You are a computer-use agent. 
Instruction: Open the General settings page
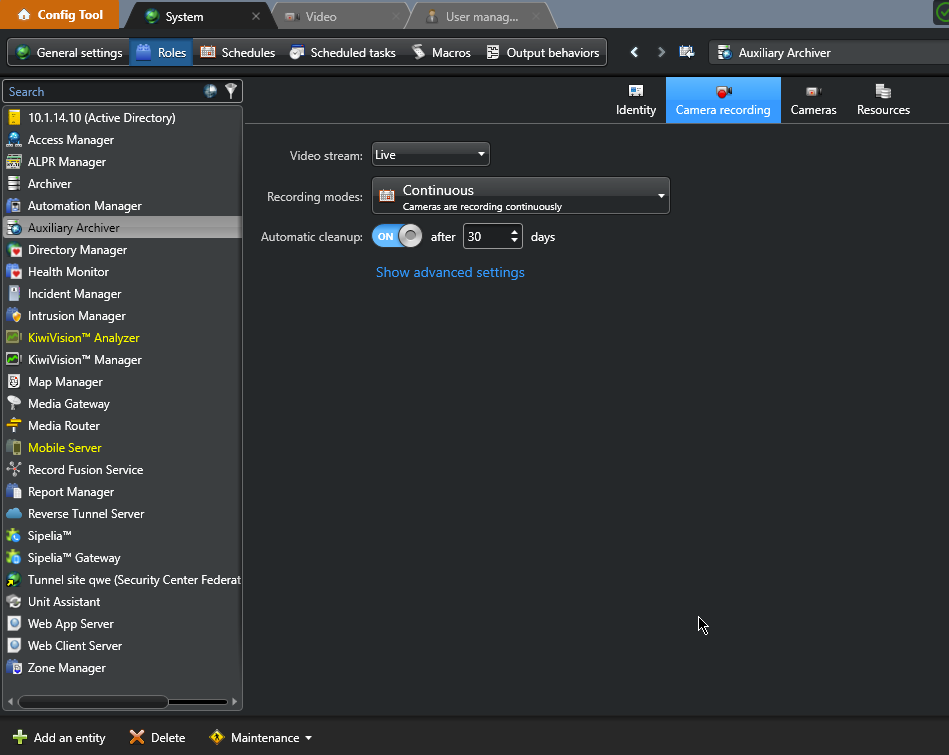click(x=69, y=53)
